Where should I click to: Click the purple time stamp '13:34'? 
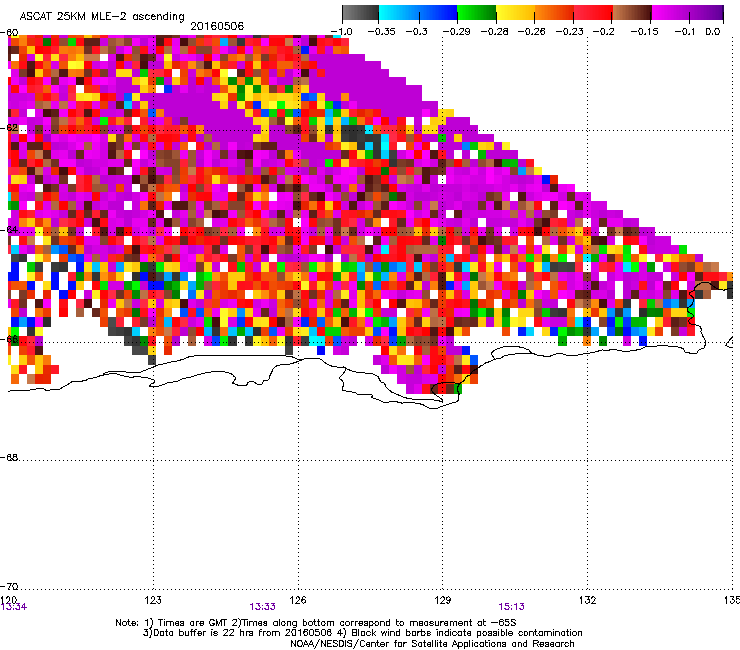pyautogui.click(x=14, y=607)
